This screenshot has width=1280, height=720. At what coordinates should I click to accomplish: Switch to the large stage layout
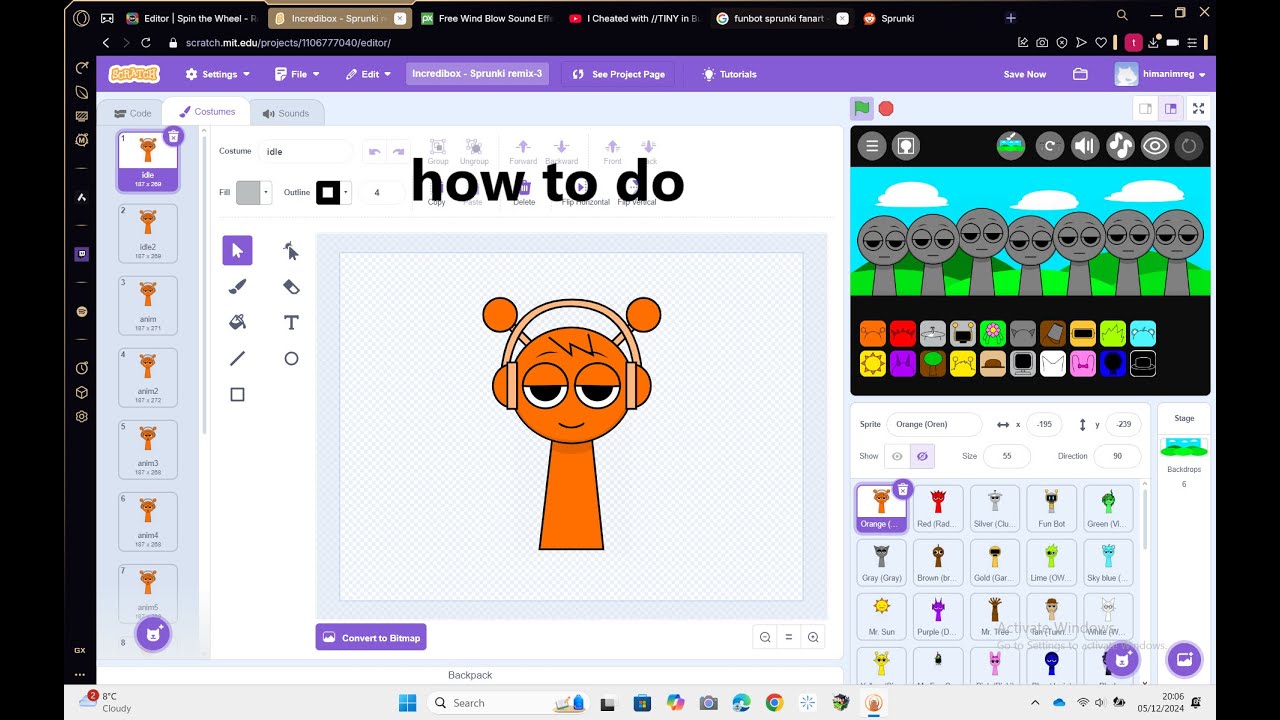pos(1170,108)
